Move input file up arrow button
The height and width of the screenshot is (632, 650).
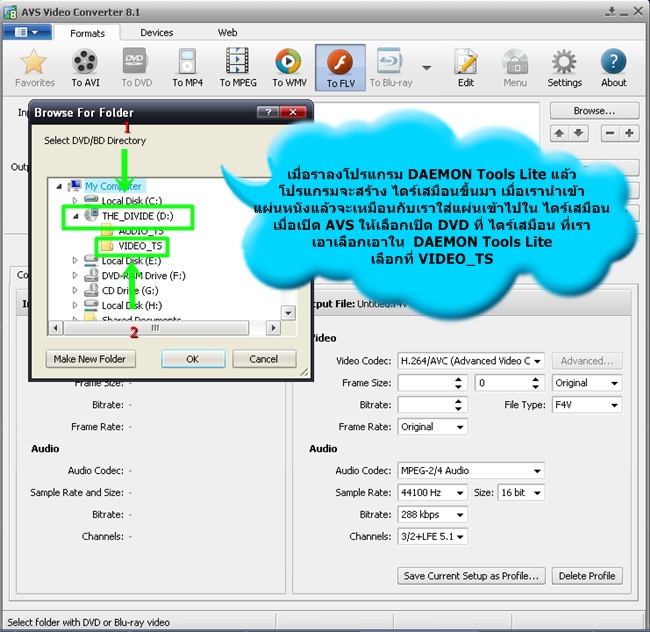tap(559, 133)
